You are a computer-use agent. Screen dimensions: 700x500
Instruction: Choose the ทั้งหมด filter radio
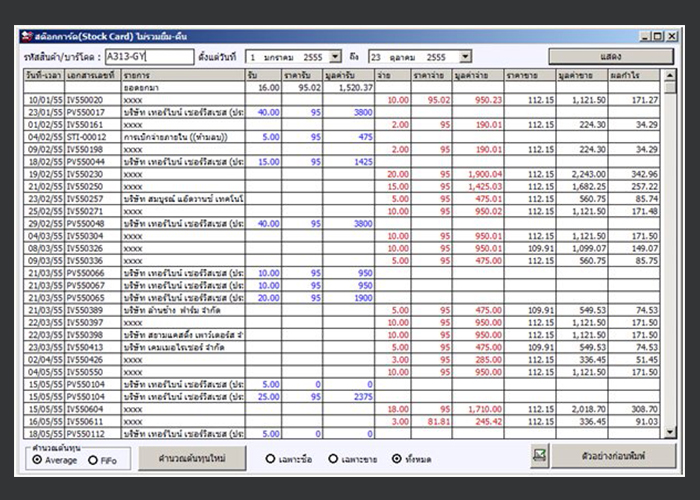coord(396,458)
